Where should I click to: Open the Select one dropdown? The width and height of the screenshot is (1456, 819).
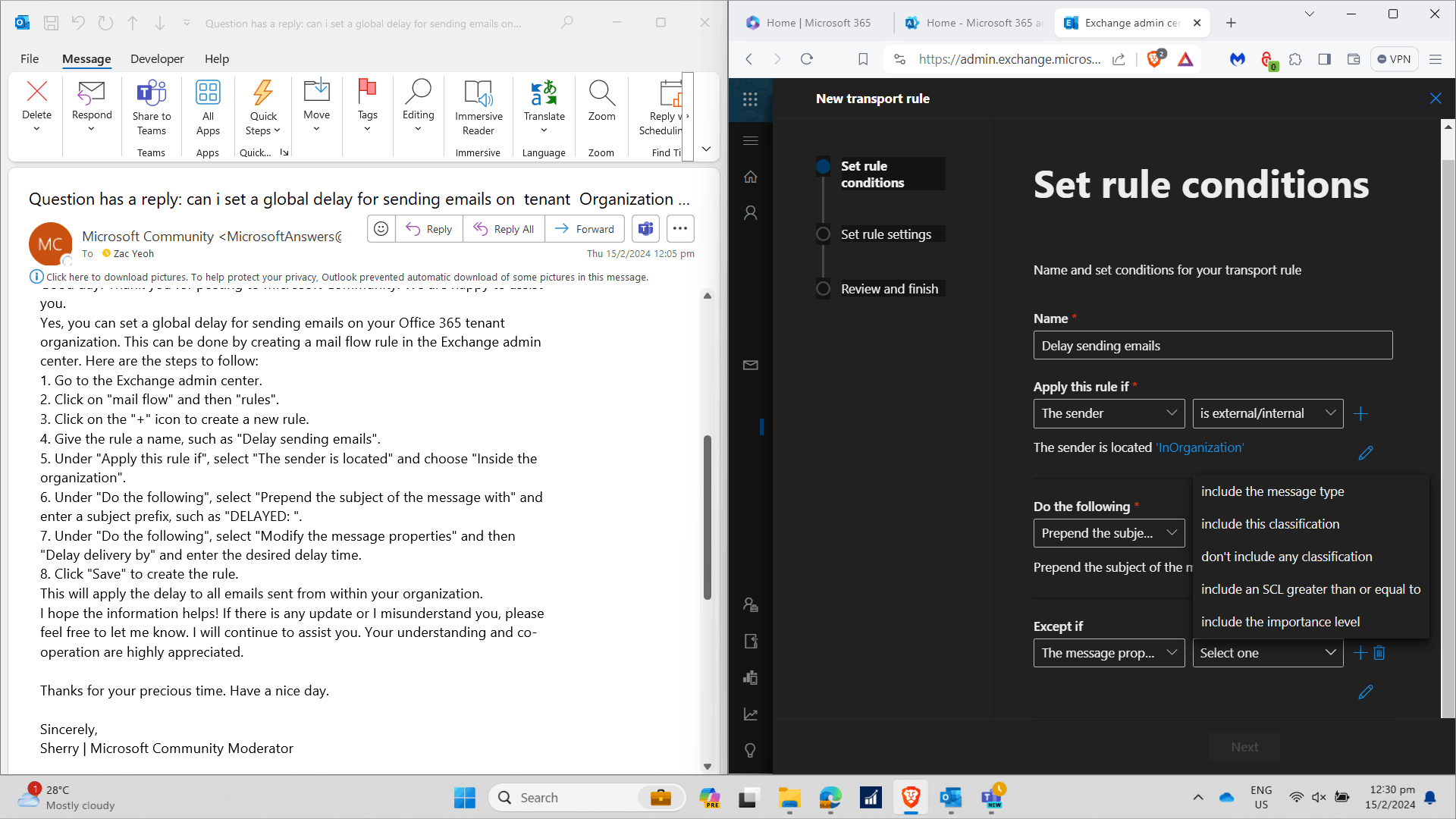[x=1267, y=653]
